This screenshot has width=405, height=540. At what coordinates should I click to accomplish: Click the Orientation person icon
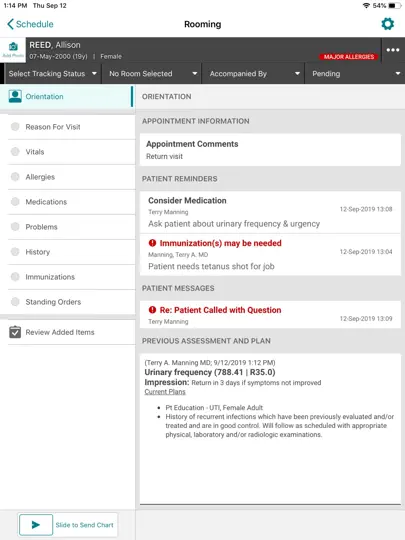pos(15,96)
